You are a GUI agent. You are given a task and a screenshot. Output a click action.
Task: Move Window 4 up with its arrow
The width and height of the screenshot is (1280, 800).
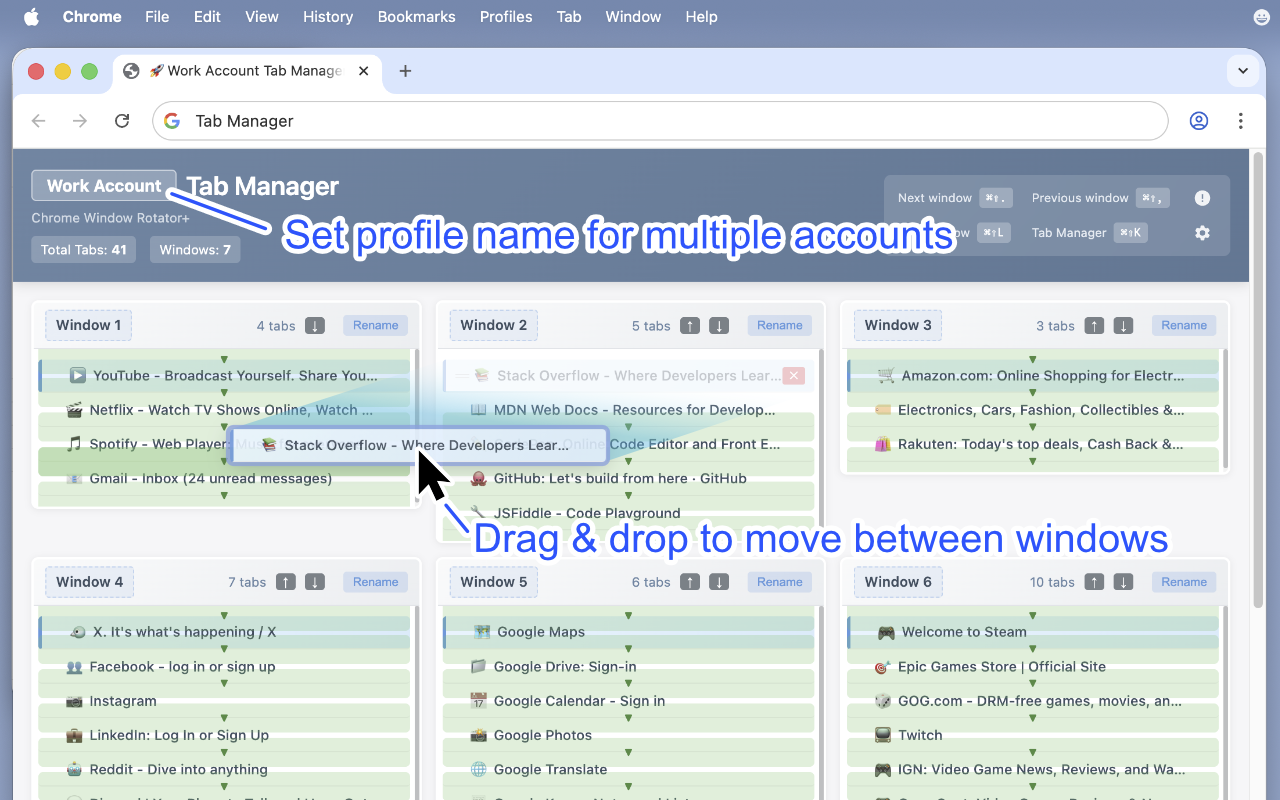pyautogui.click(x=286, y=582)
